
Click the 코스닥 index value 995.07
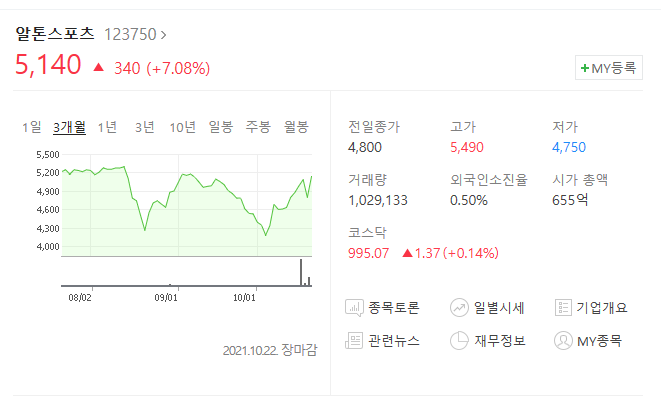(368, 253)
